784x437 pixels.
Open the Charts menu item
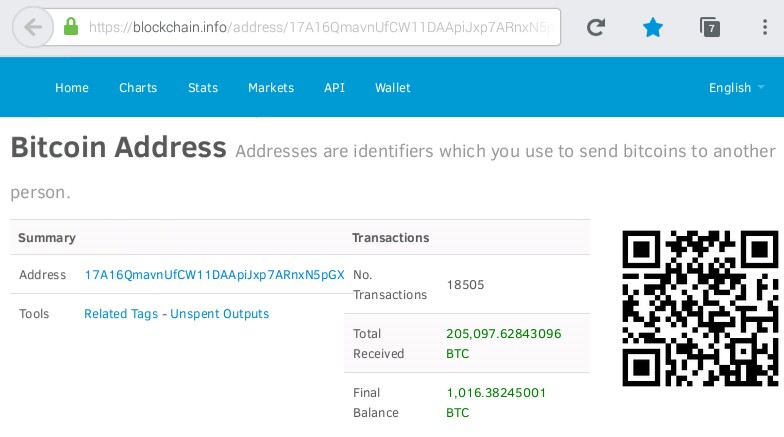click(138, 88)
